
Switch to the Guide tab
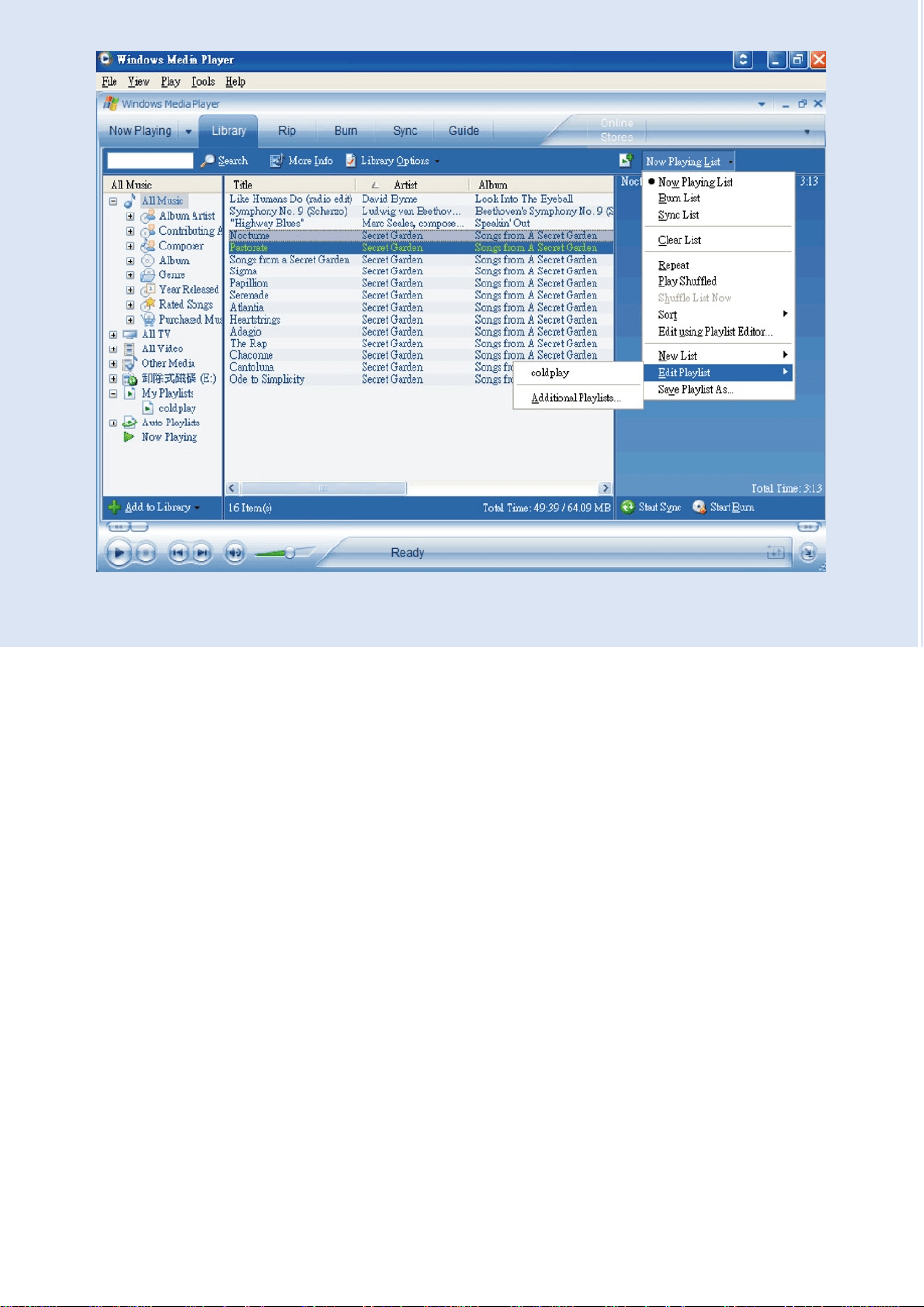point(464,131)
